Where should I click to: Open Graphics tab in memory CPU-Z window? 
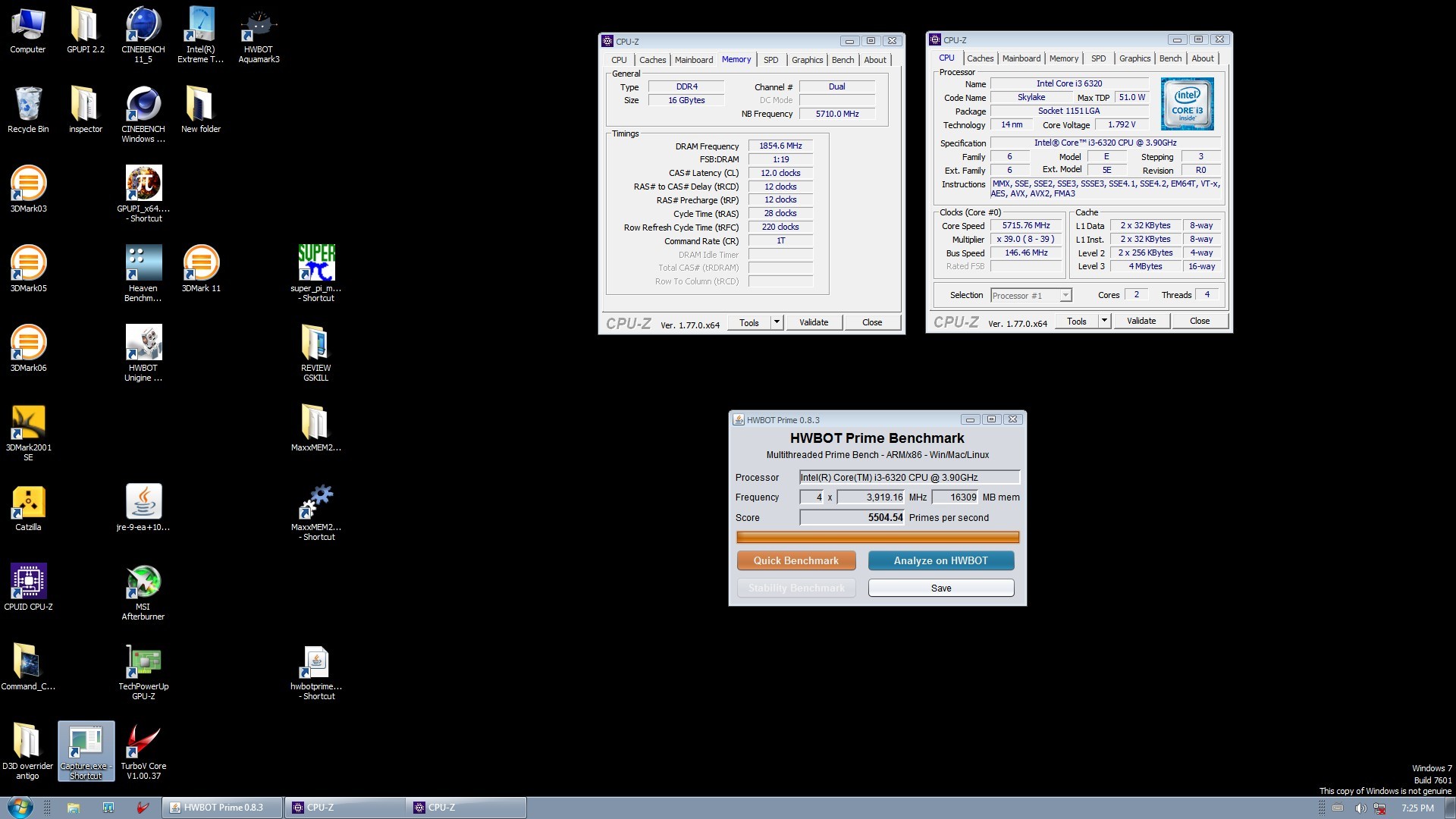pyautogui.click(x=807, y=60)
